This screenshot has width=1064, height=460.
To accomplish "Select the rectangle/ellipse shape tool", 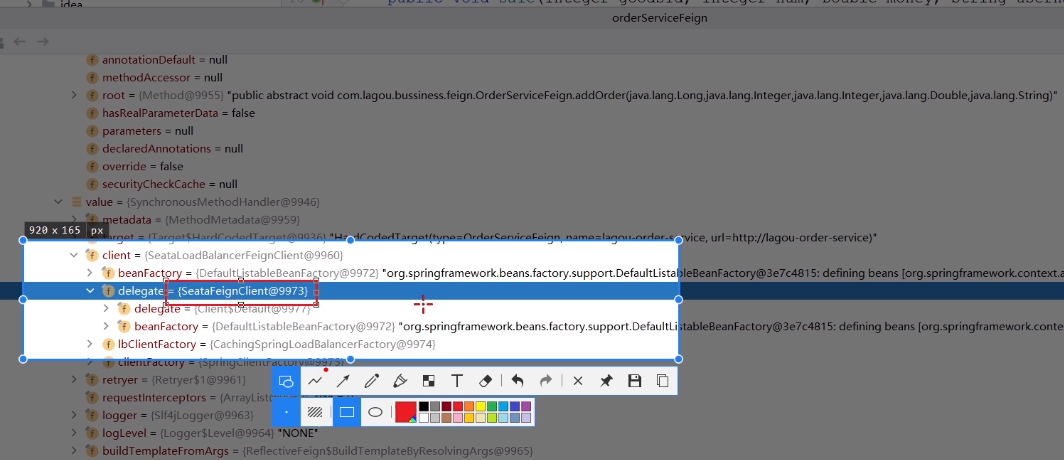I will click(286, 381).
